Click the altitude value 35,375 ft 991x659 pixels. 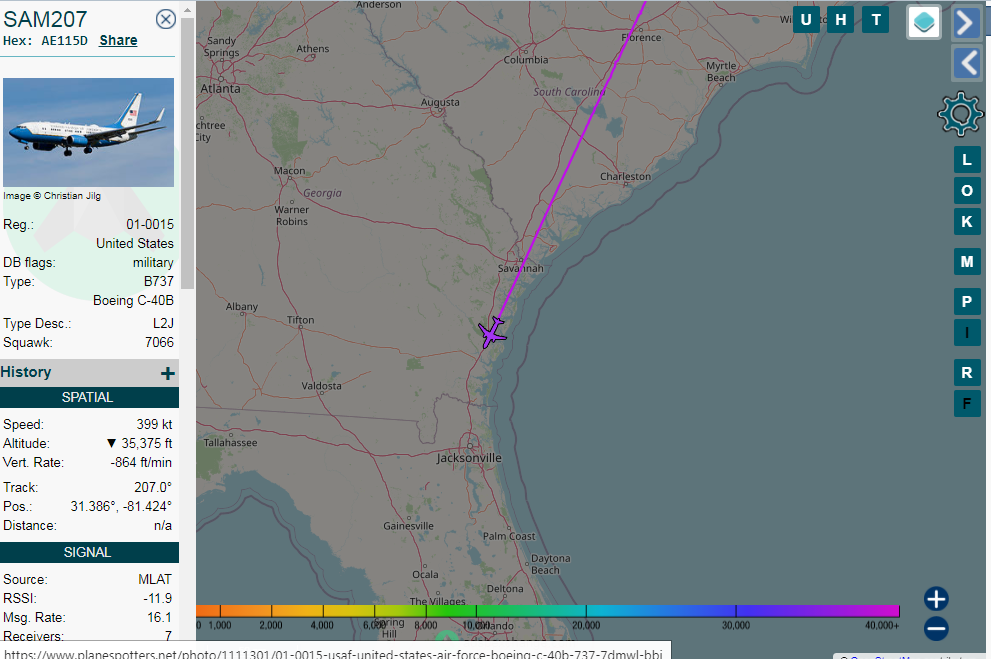coord(147,444)
